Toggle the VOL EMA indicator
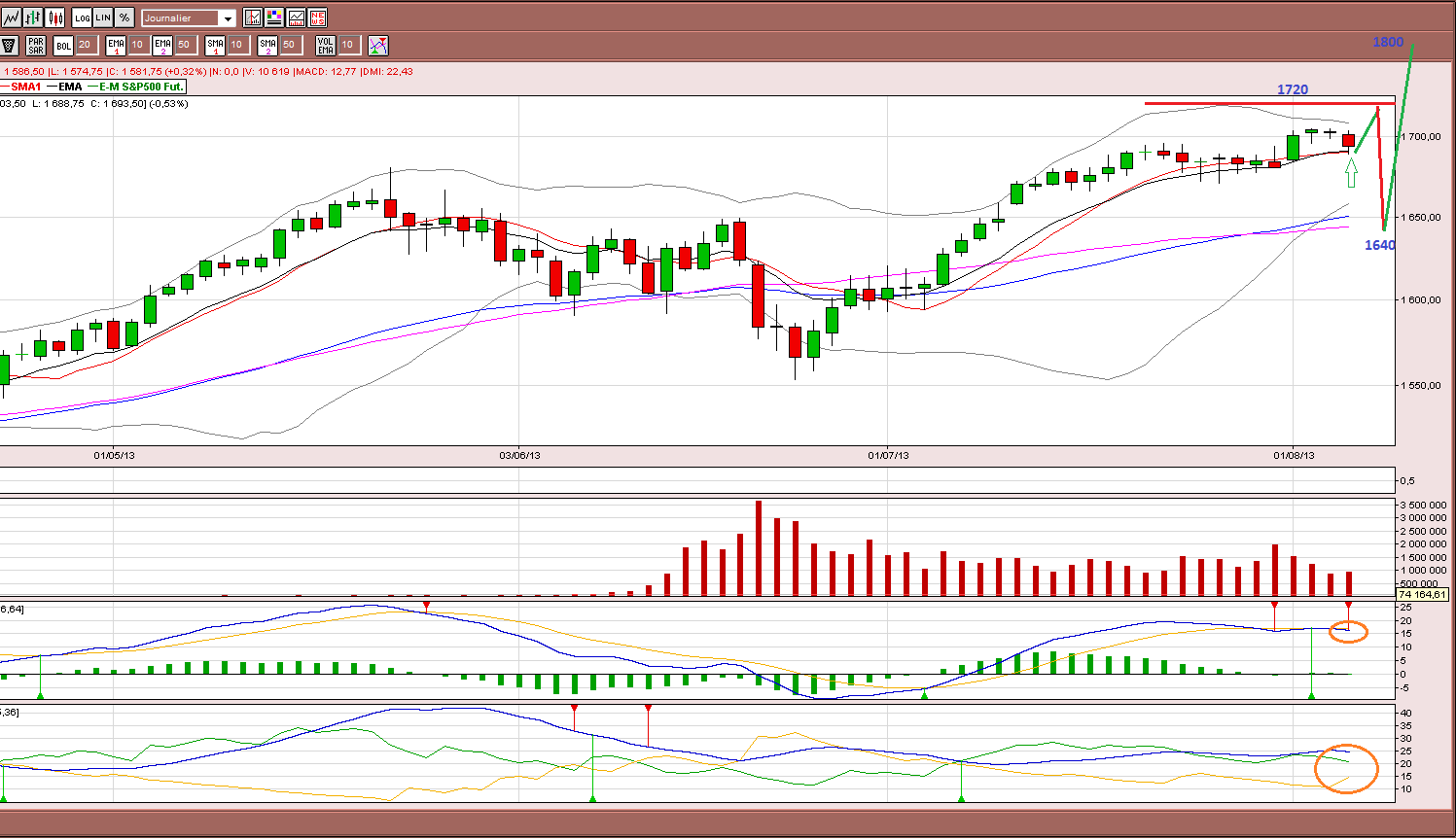 click(x=326, y=45)
